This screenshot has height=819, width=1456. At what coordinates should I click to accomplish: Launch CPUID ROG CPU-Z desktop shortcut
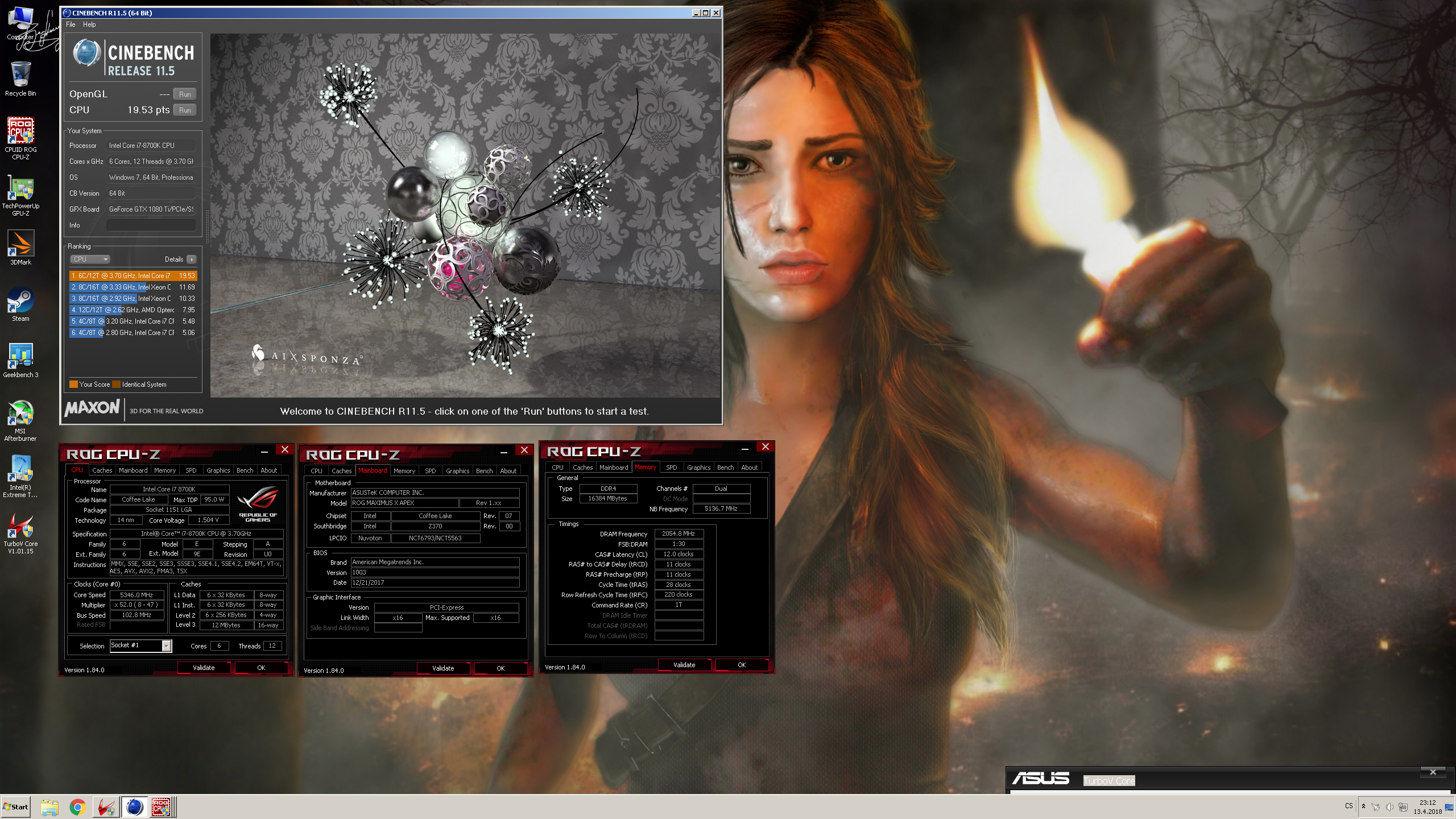[x=20, y=138]
